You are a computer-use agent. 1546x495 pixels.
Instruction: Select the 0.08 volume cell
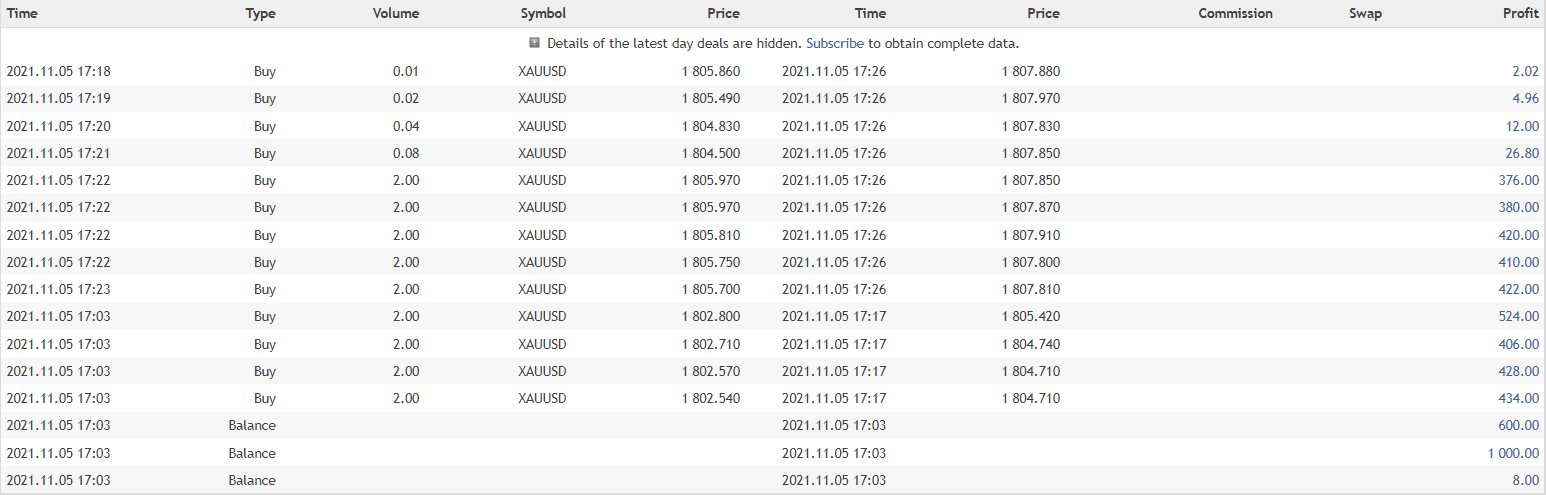(406, 153)
